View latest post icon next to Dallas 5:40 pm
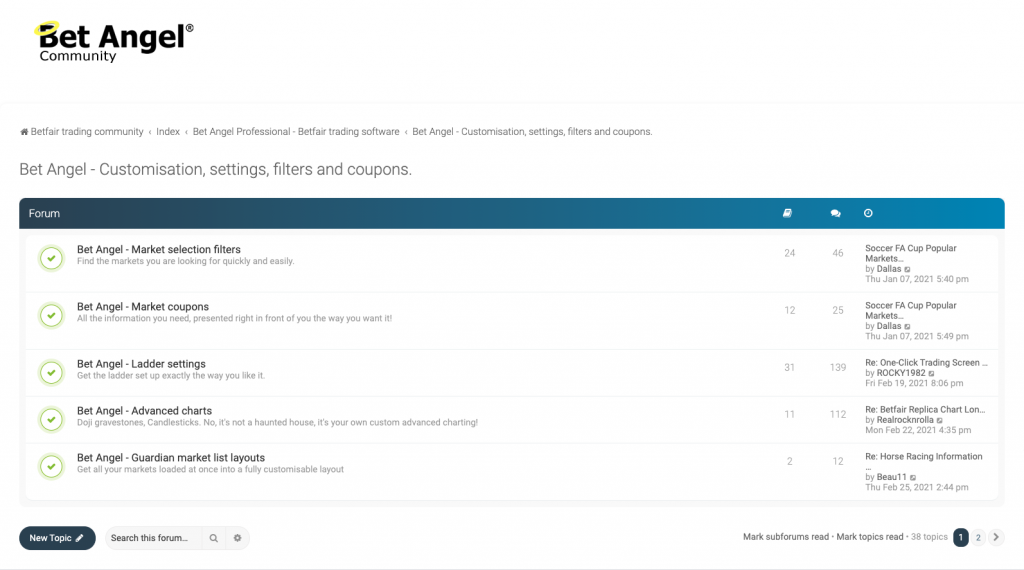This screenshot has width=1024, height=570. [x=907, y=269]
